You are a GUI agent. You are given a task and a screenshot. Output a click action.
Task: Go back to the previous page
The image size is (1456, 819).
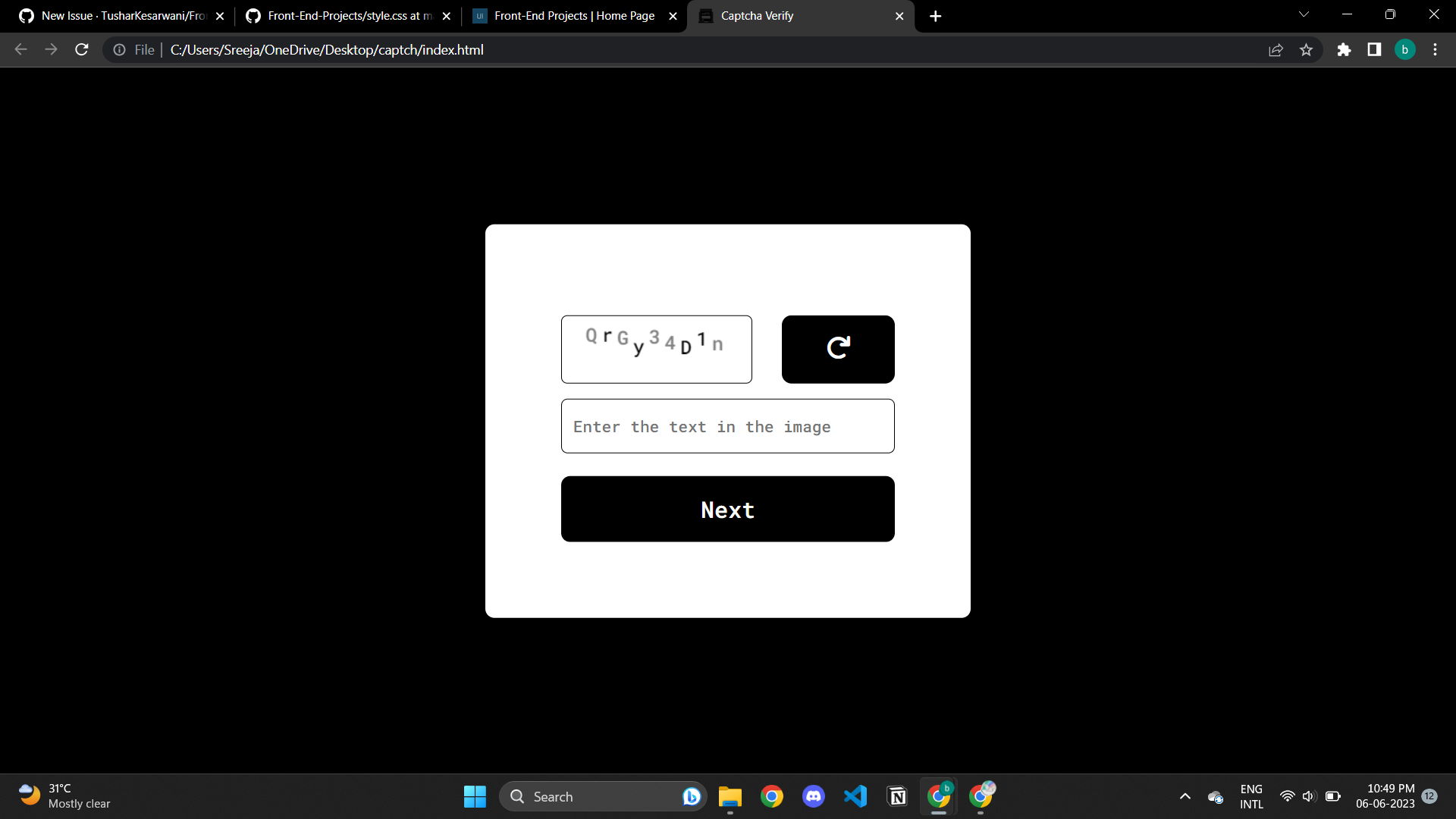coord(20,49)
